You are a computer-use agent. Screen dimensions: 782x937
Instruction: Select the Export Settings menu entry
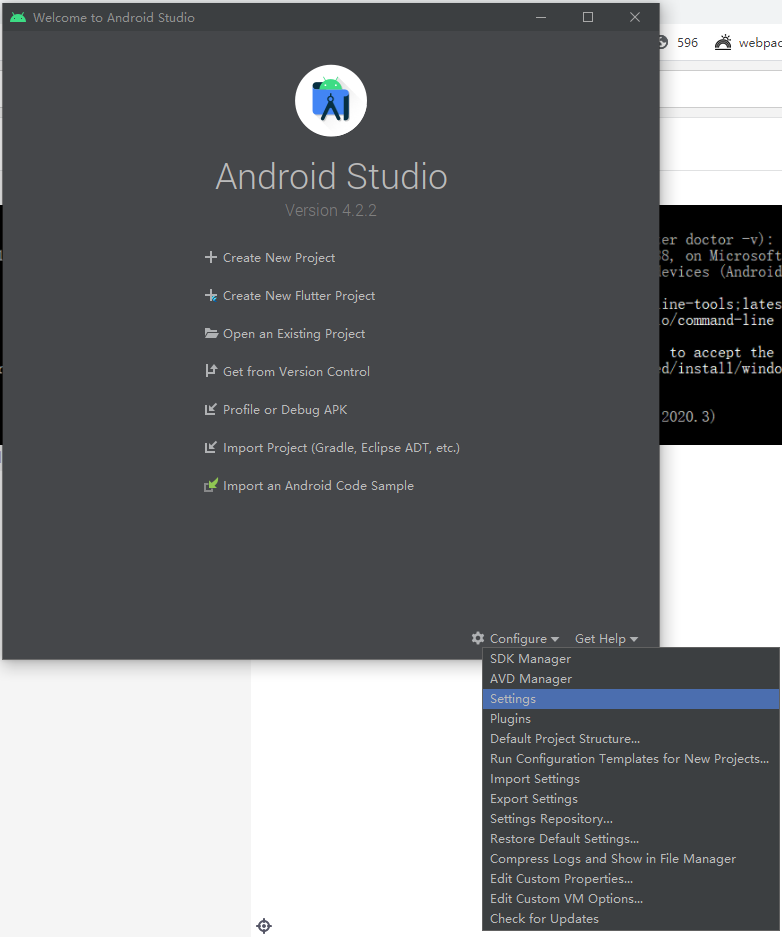click(x=631, y=799)
